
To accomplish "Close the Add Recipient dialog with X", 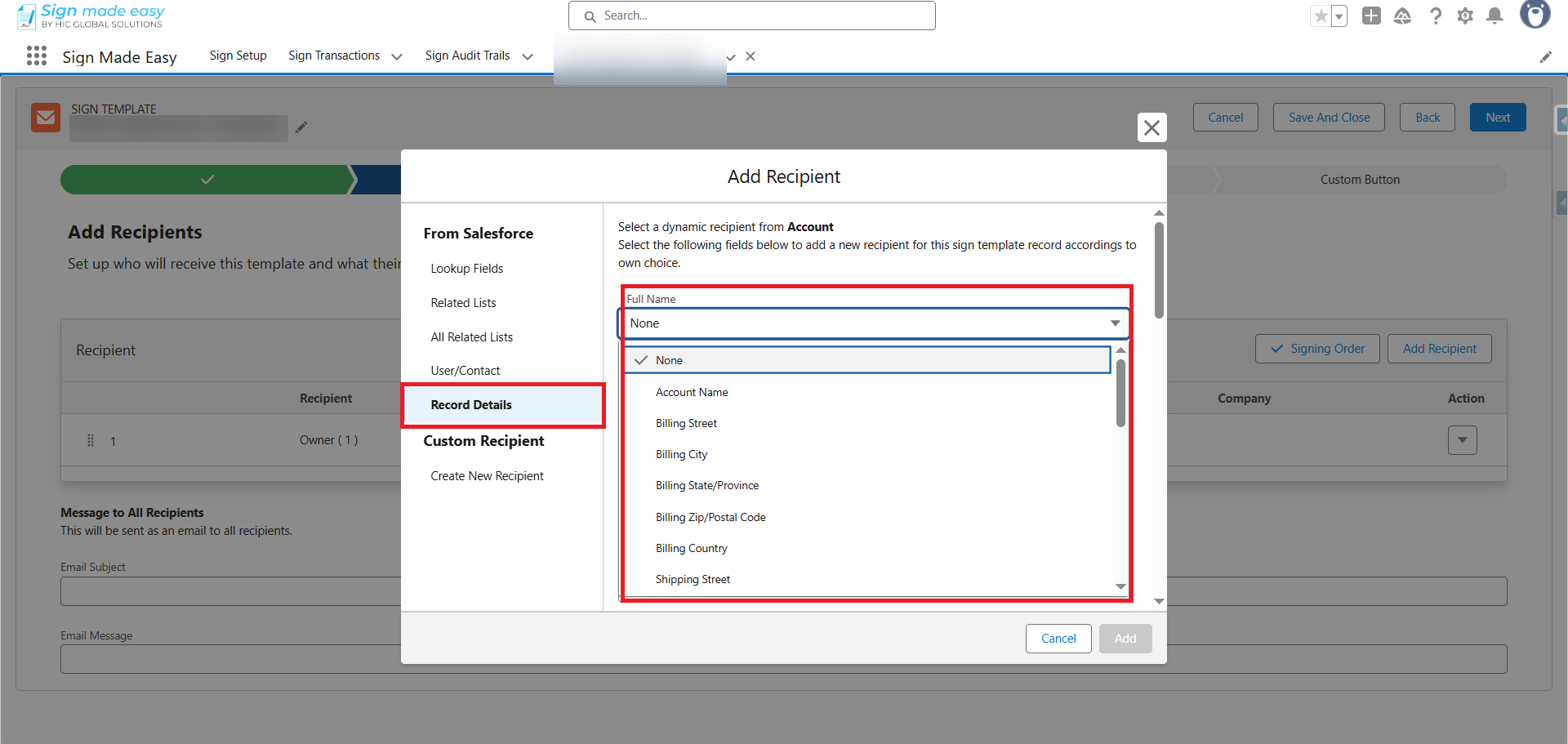I will tap(1151, 127).
